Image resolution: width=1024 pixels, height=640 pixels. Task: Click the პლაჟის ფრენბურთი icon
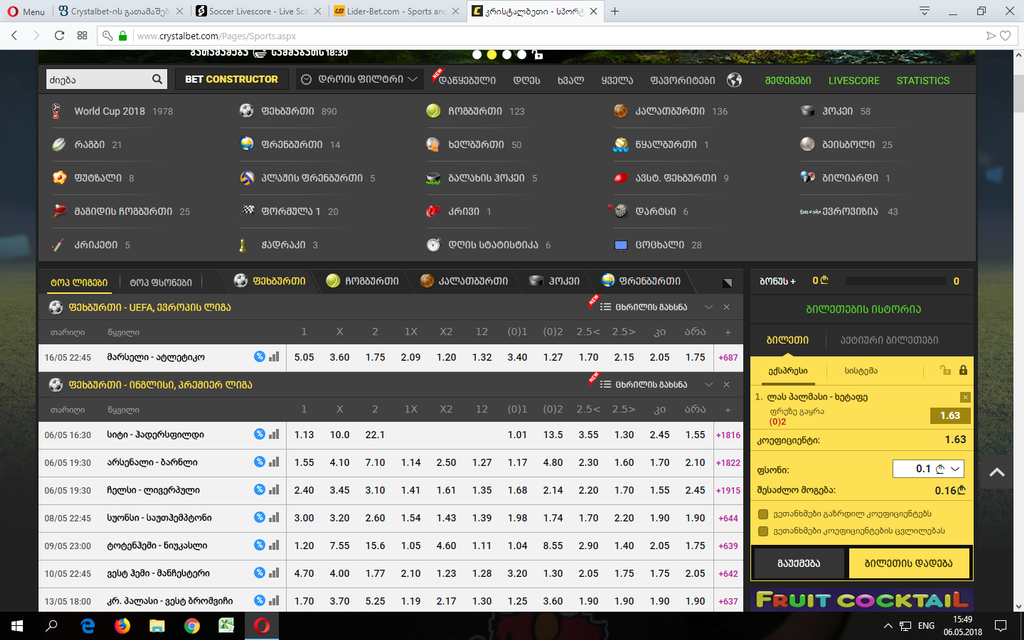[247, 178]
